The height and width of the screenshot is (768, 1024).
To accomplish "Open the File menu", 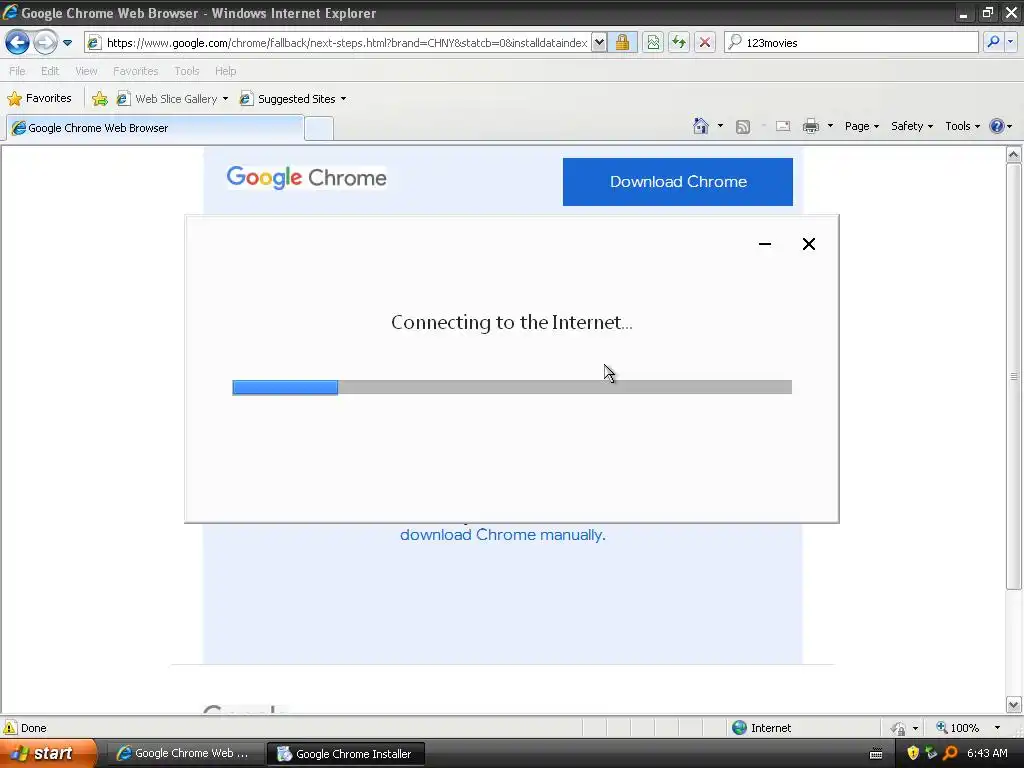I will 17,71.
